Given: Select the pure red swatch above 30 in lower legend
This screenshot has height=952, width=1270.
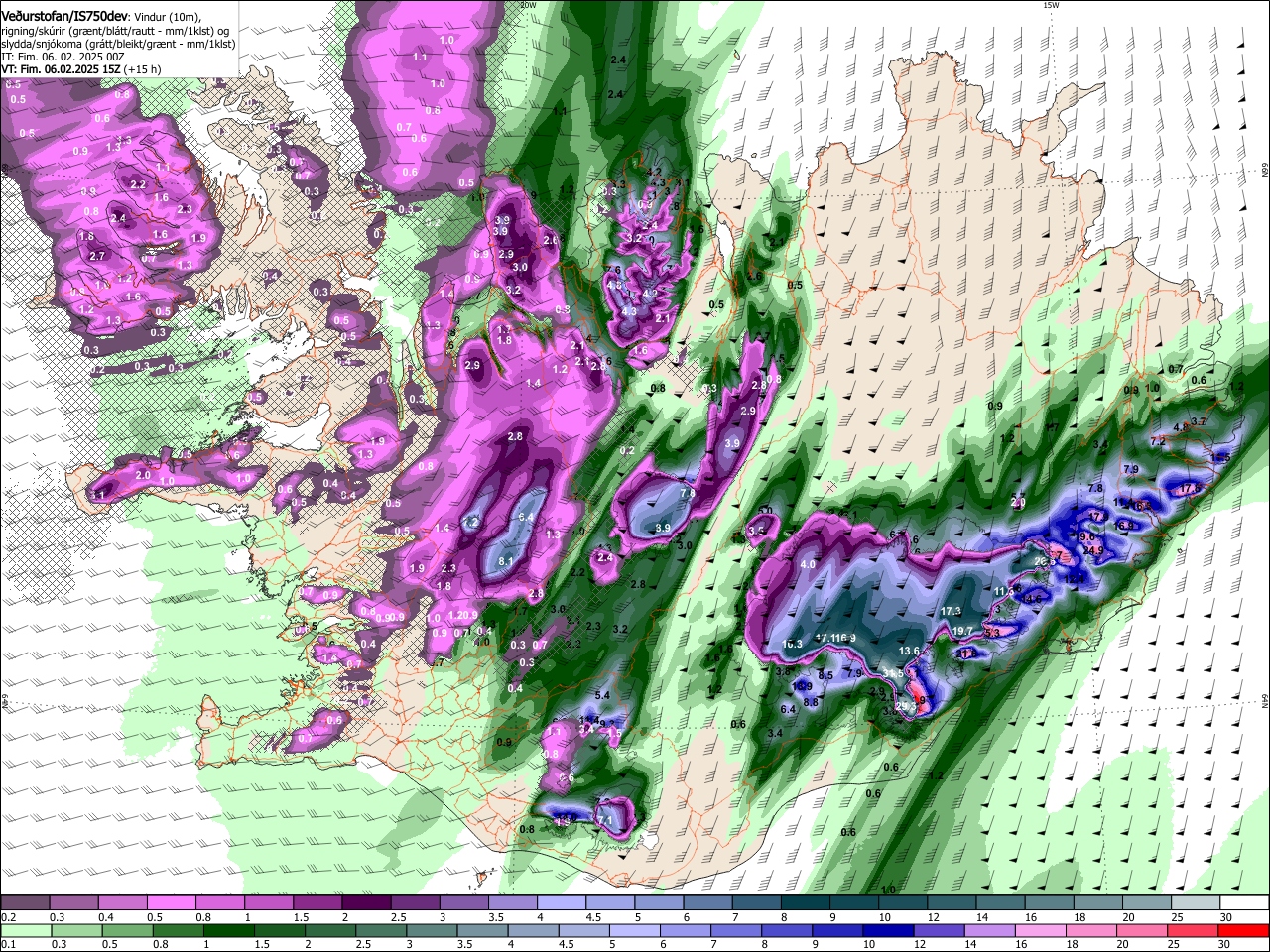Looking at the screenshot, I should [1242, 930].
